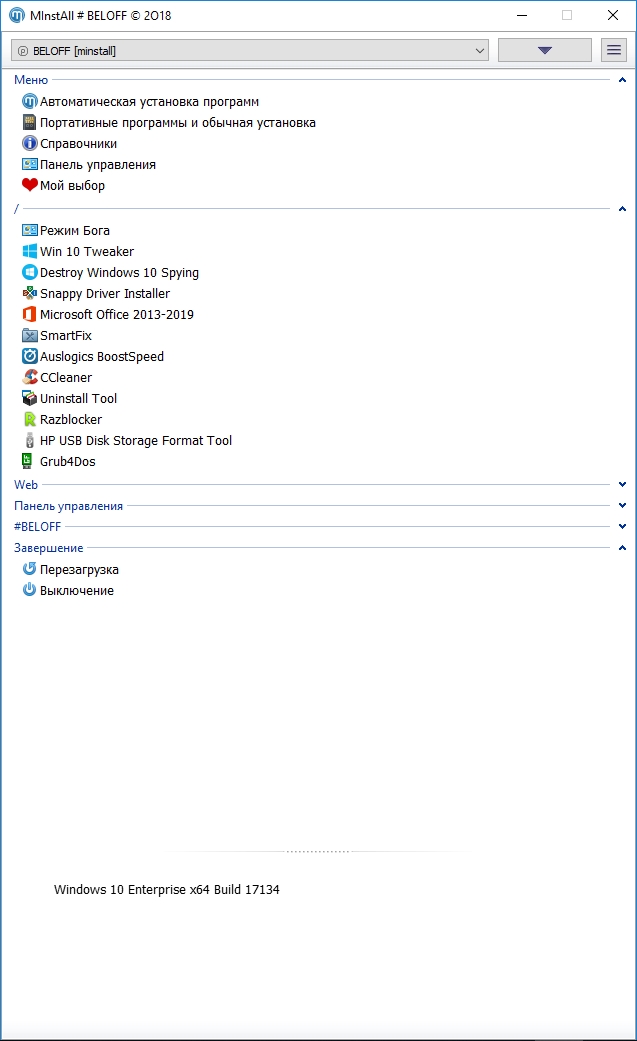Click the Uninstall Tool icon
The image size is (637, 1041).
(x=29, y=398)
